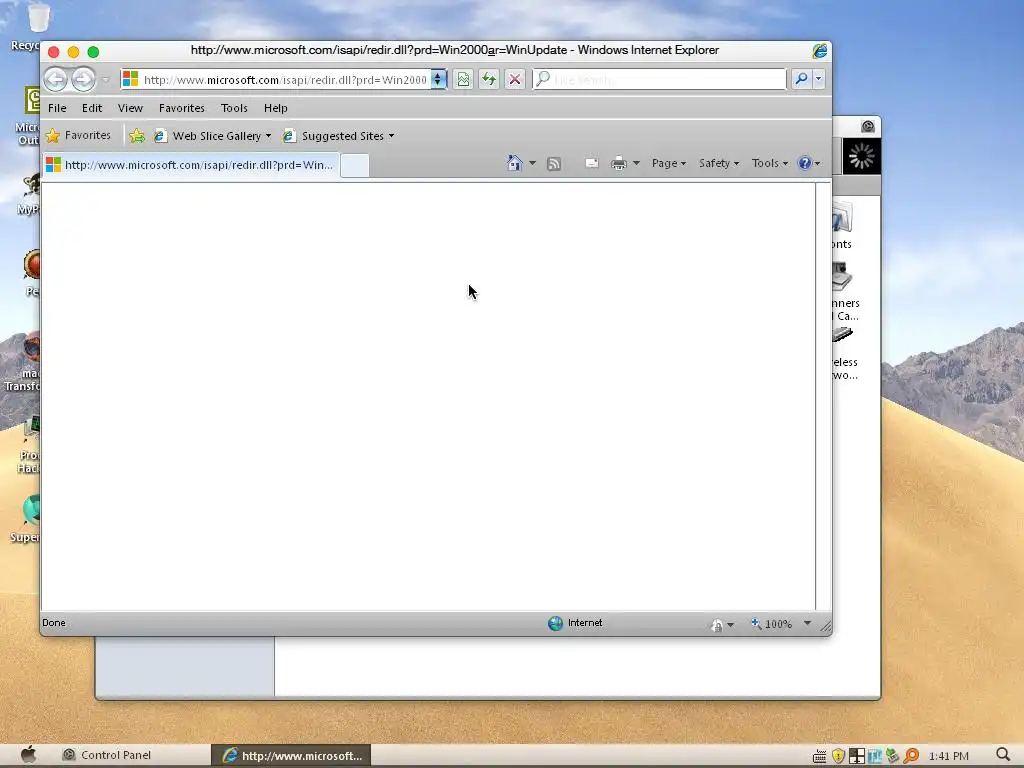Click the Home house icon

click(515, 163)
